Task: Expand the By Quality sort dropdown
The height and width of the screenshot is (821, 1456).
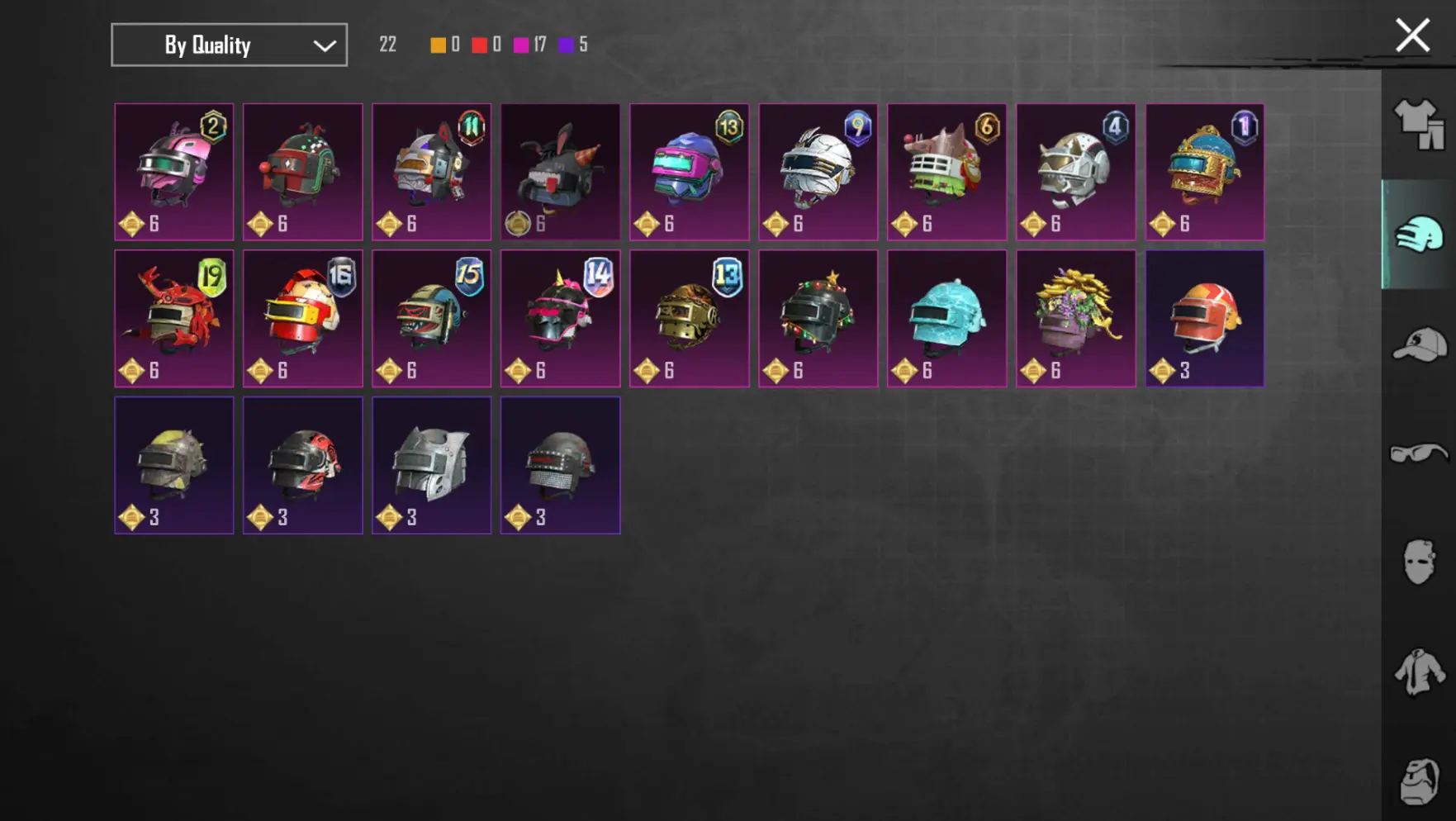Action: [x=230, y=45]
